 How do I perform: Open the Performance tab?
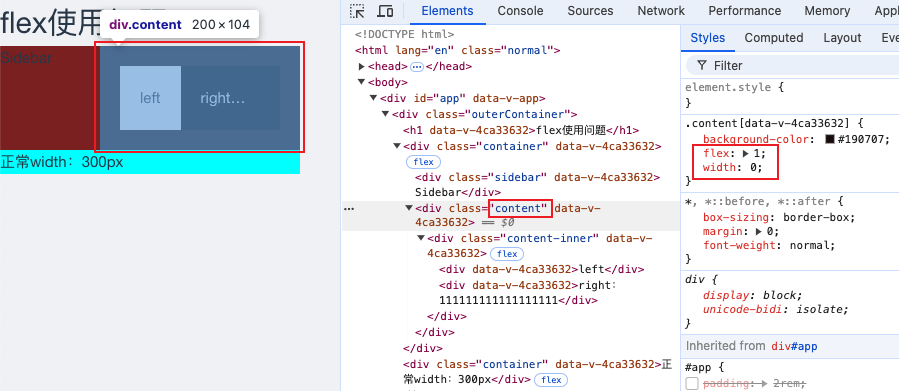744,11
